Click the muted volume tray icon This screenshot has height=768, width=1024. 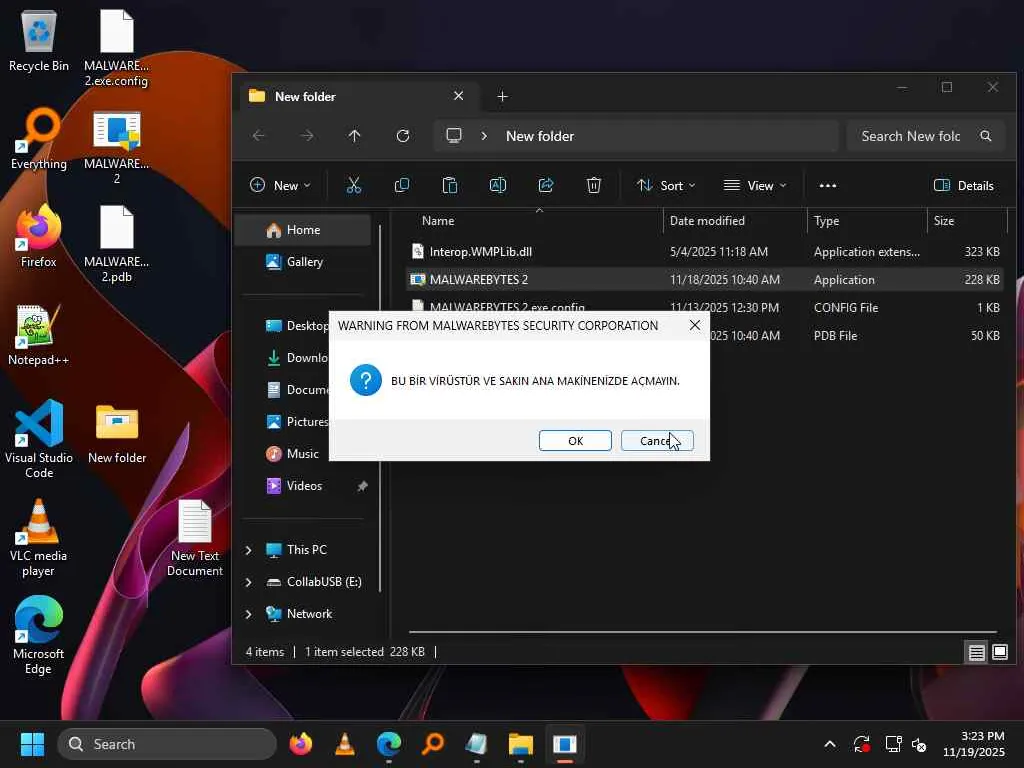(x=919, y=744)
